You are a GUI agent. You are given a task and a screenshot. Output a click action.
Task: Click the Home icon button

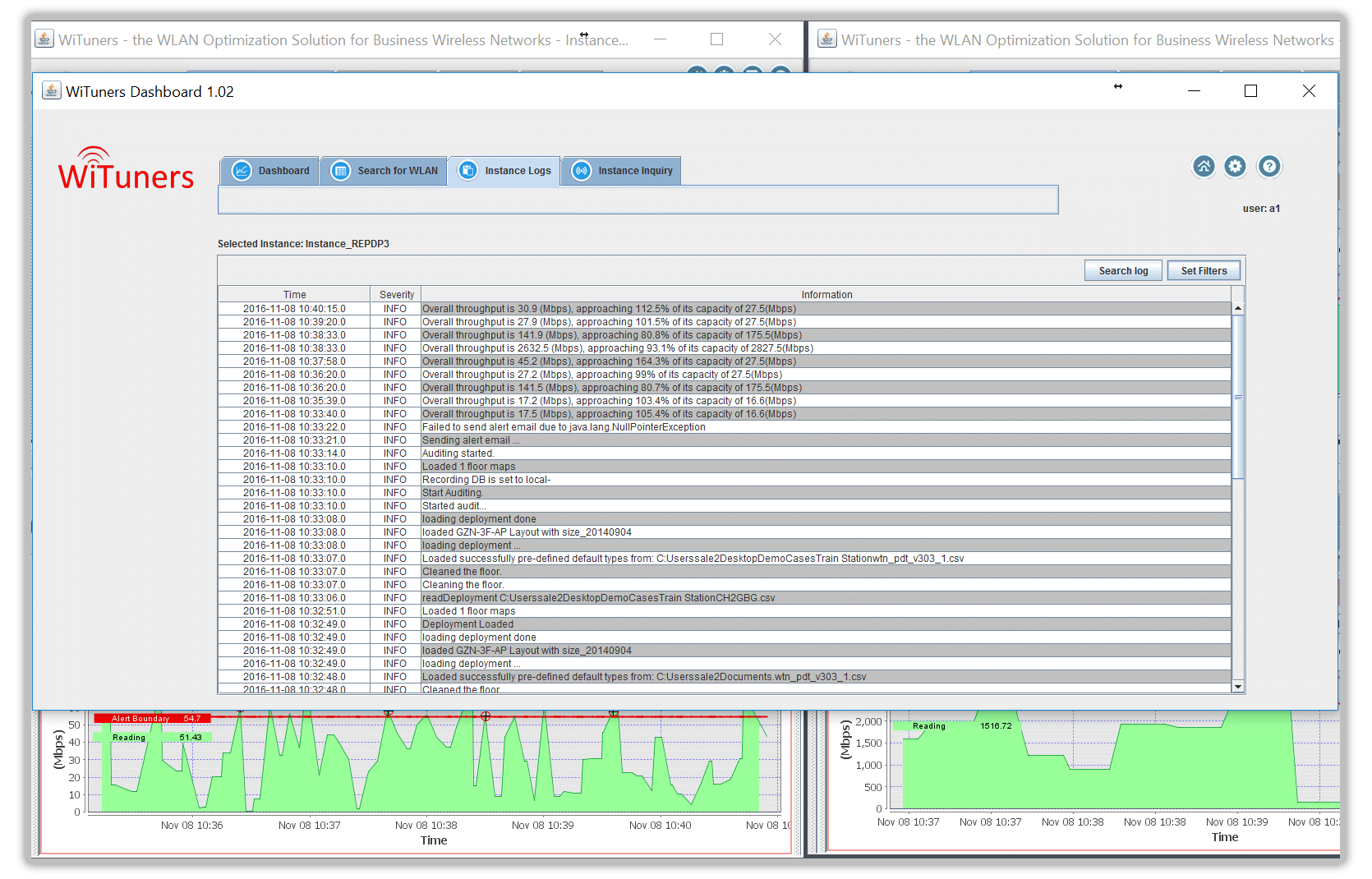coord(1204,167)
